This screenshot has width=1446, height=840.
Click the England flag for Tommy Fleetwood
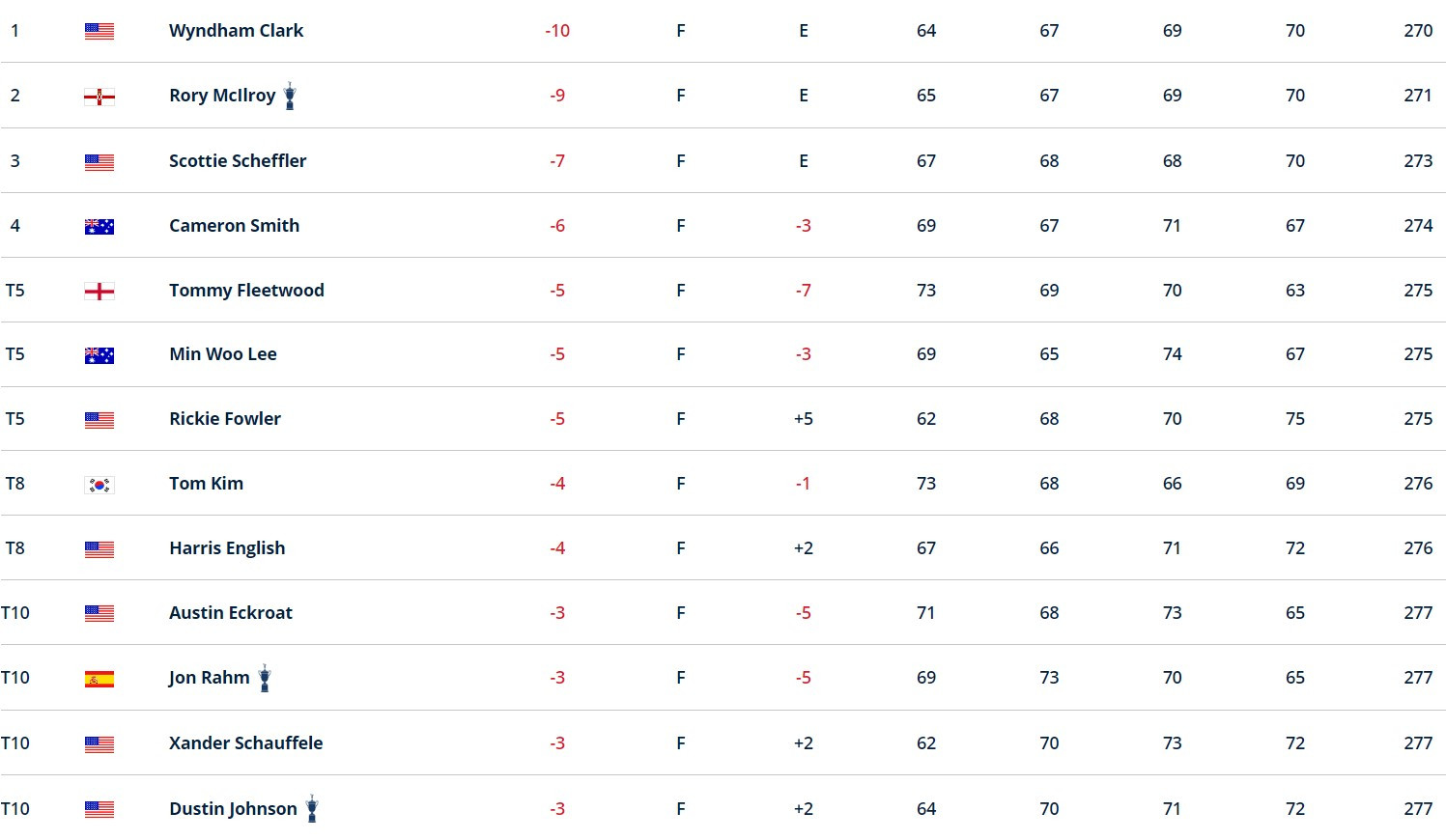point(99,291)
